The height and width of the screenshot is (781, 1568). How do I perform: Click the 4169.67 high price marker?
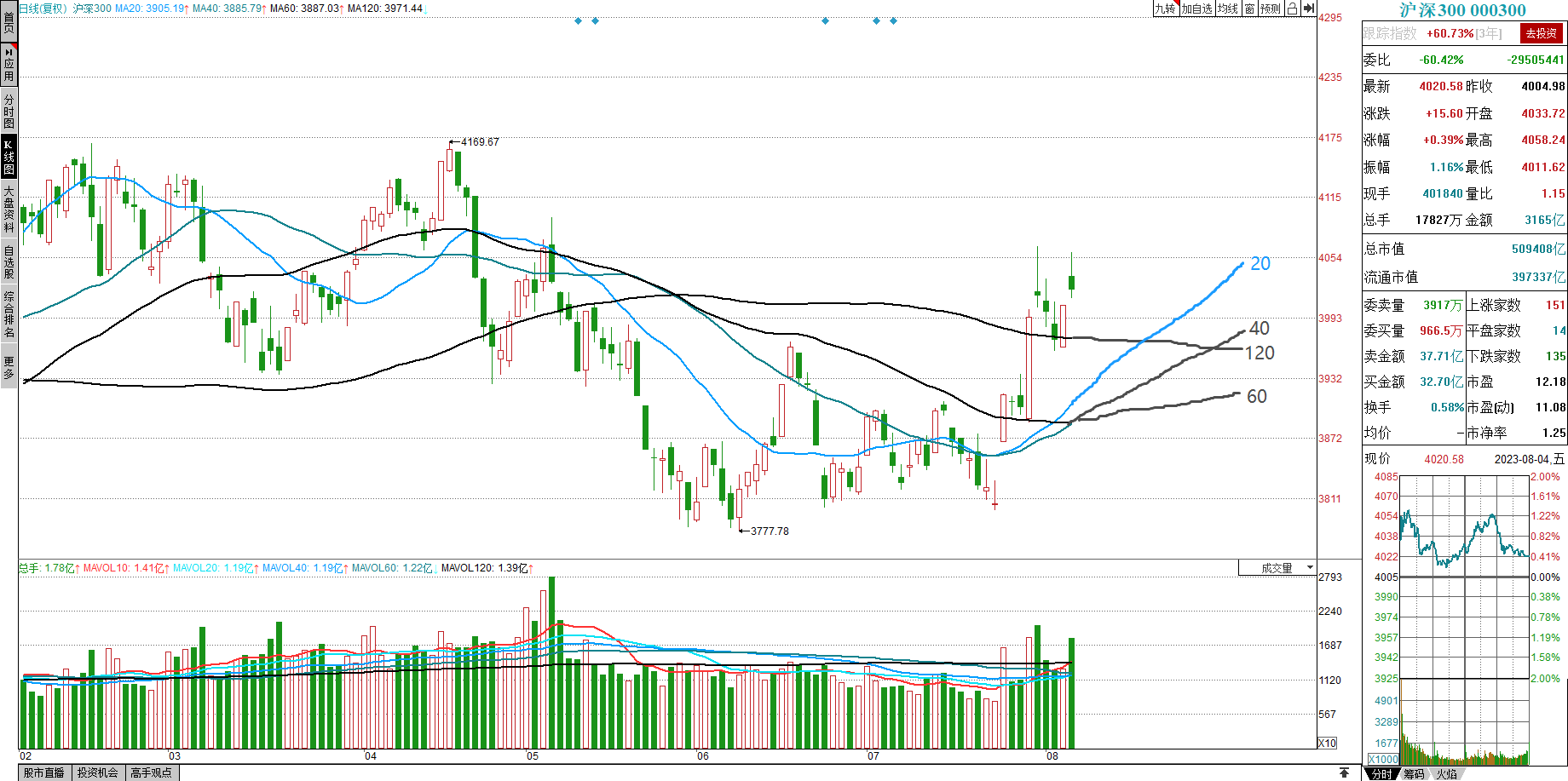(x=479, y=142)
